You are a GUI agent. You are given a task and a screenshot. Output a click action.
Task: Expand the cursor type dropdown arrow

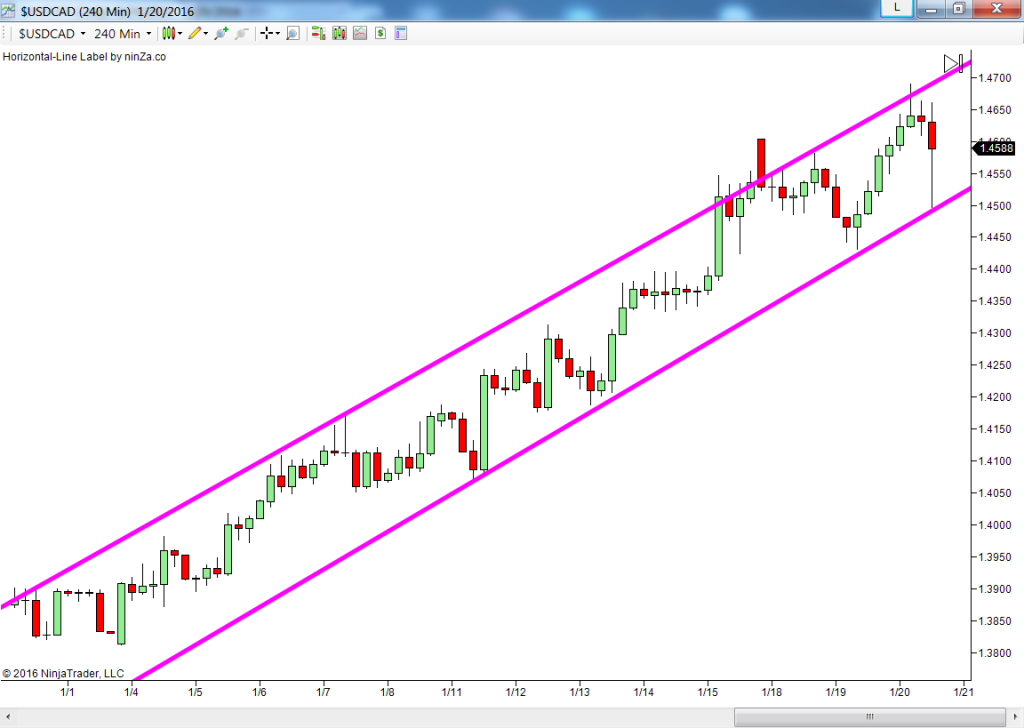[x=278, y=33]
